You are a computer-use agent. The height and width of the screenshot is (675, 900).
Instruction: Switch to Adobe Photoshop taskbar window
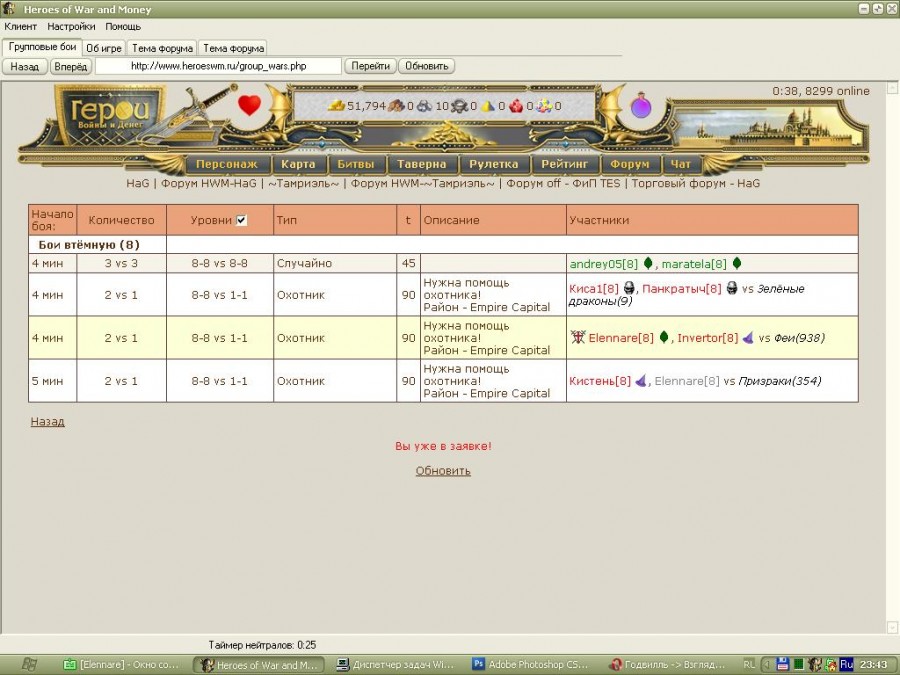point(532,665)
